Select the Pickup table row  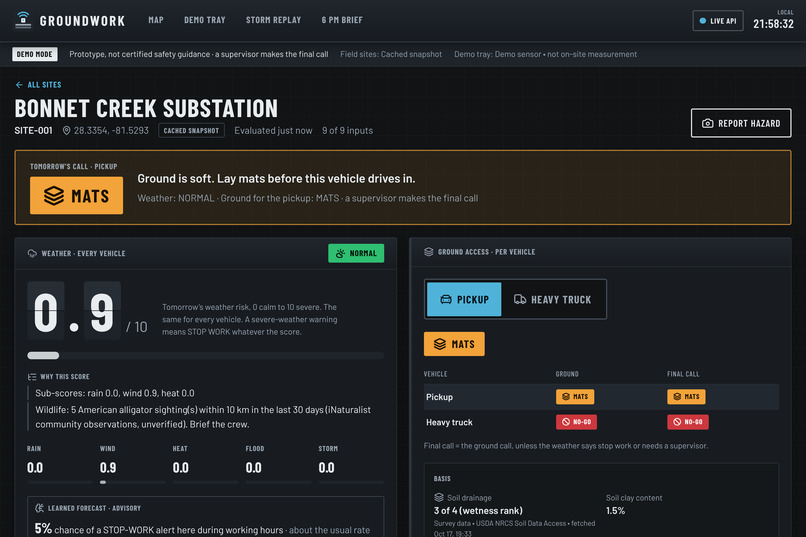601,397
